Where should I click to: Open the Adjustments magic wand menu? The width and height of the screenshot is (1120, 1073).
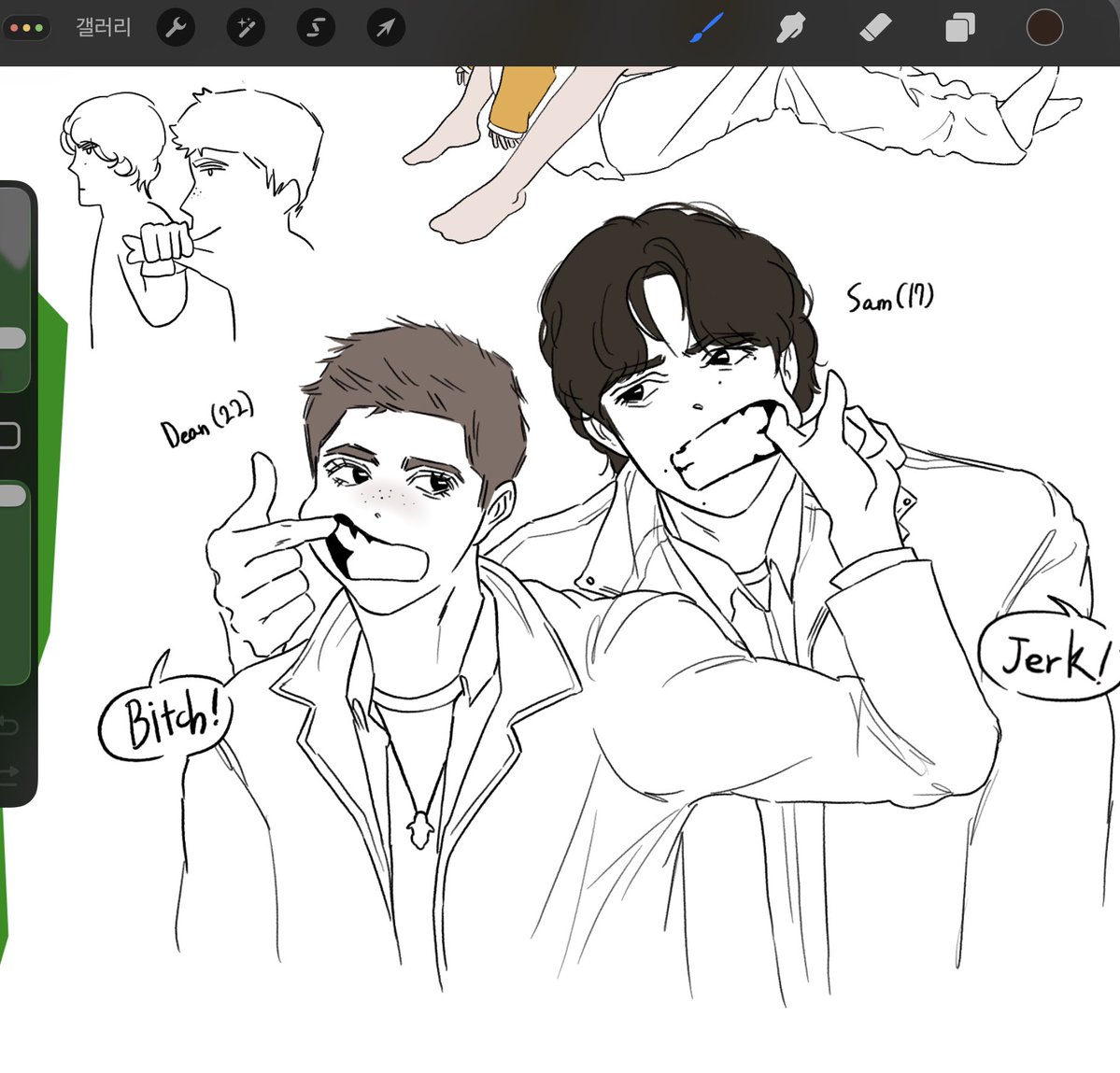tap(246, 28)
